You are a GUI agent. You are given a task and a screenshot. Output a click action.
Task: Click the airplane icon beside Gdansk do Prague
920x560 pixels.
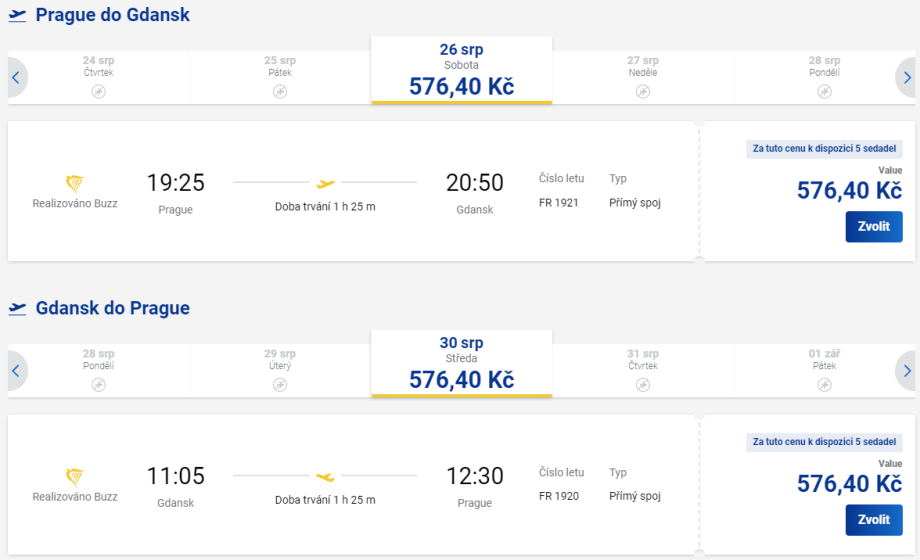(x=17, y=308)
